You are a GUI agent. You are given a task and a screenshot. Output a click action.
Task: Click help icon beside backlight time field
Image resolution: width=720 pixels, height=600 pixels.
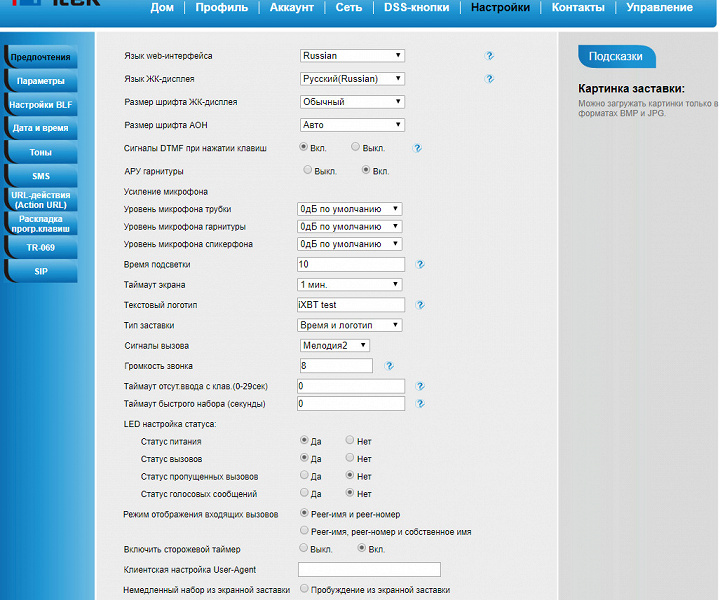[420, 264]
